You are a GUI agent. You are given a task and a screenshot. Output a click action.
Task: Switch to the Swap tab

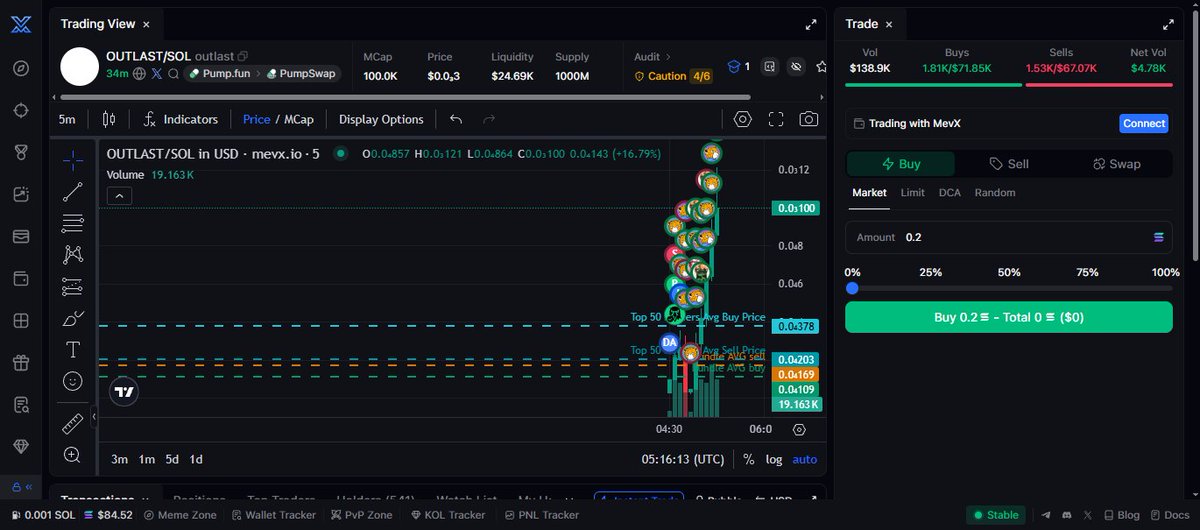[x=1117, y=164]
